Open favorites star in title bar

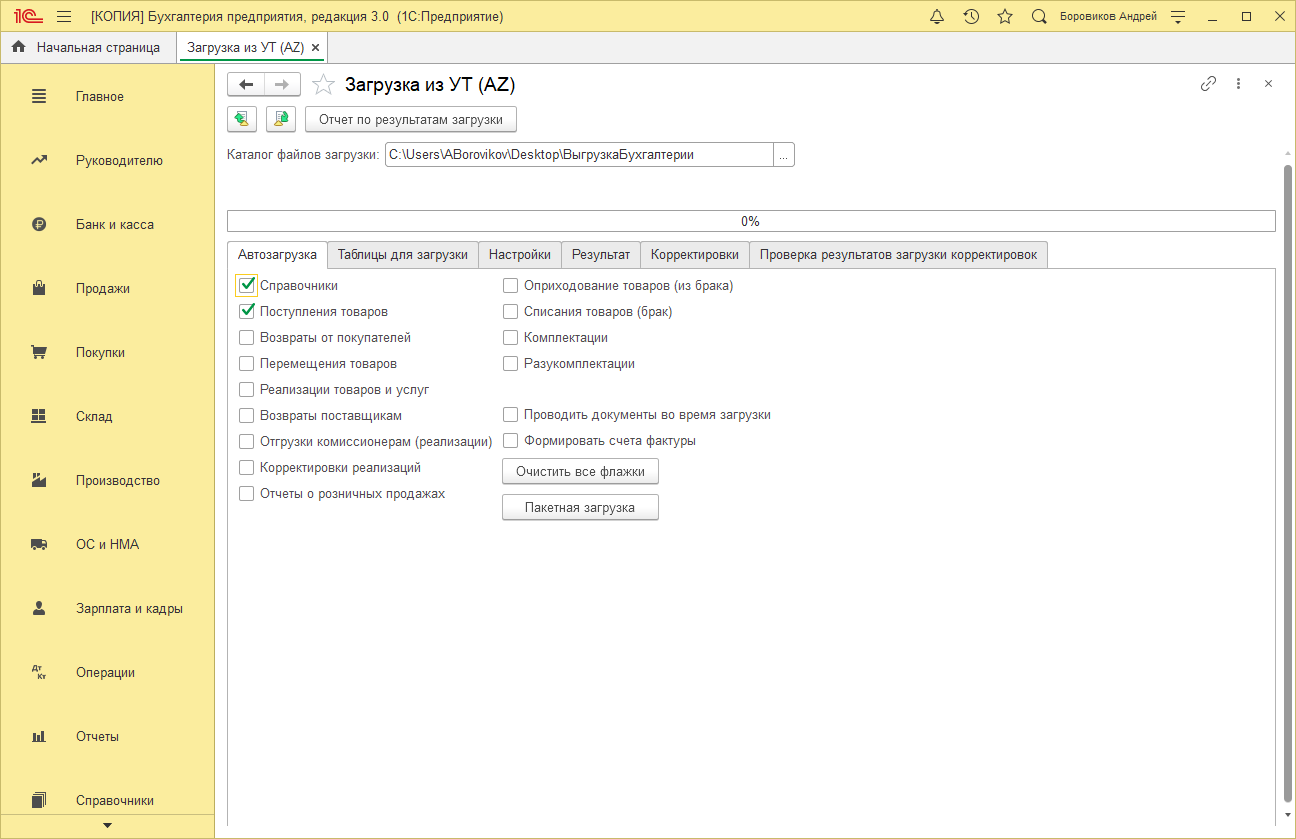tap(1005, 17)
